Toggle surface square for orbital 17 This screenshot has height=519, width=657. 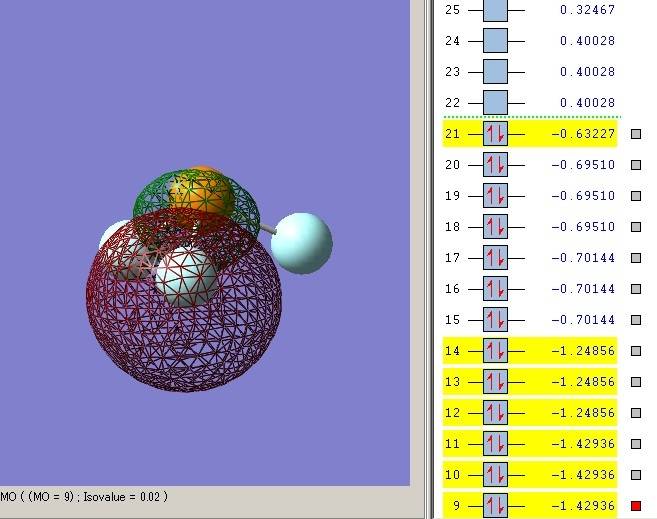636,258
